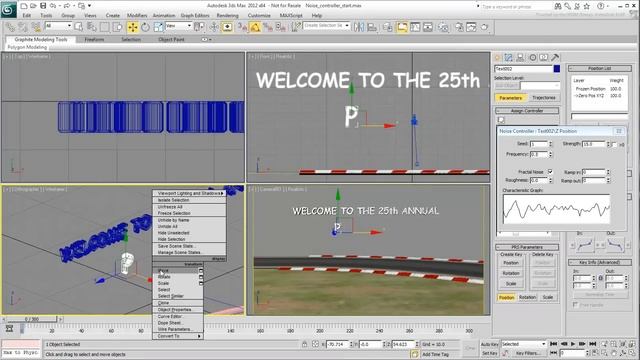Toggle the Free Handle checkbox

[576, 305]
